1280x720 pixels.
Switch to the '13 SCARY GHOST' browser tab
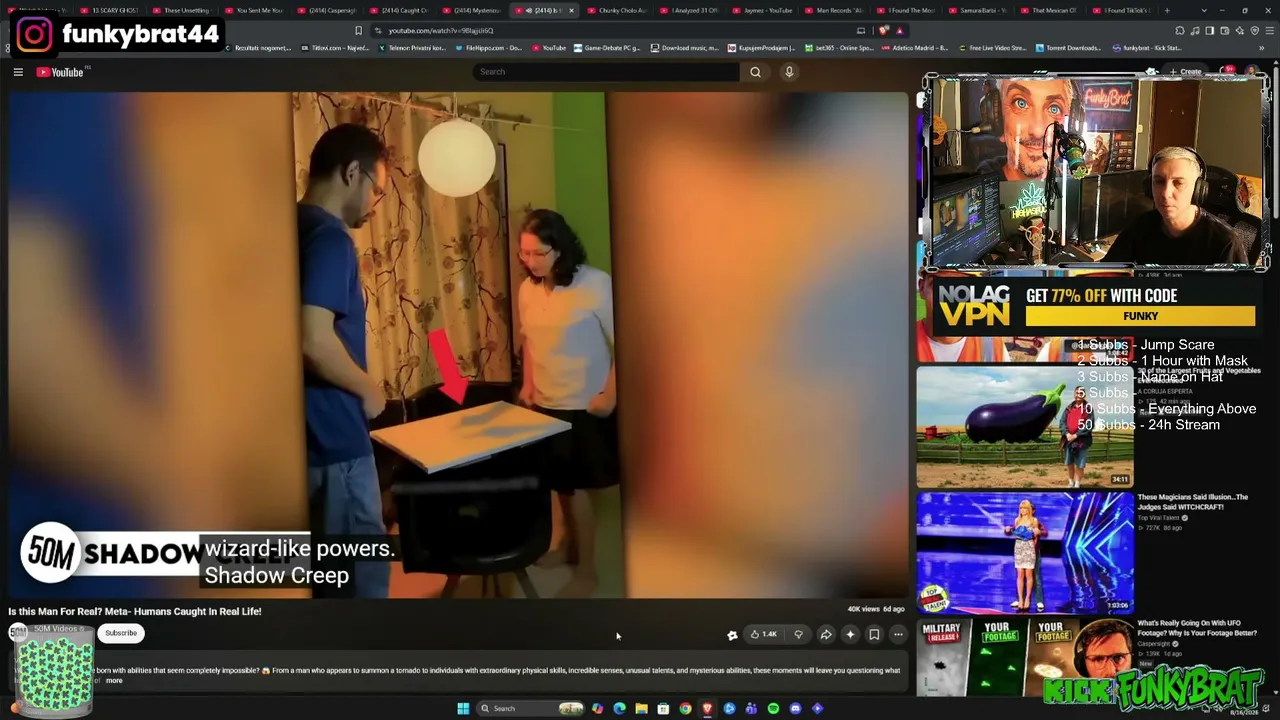tap(110, 10)
